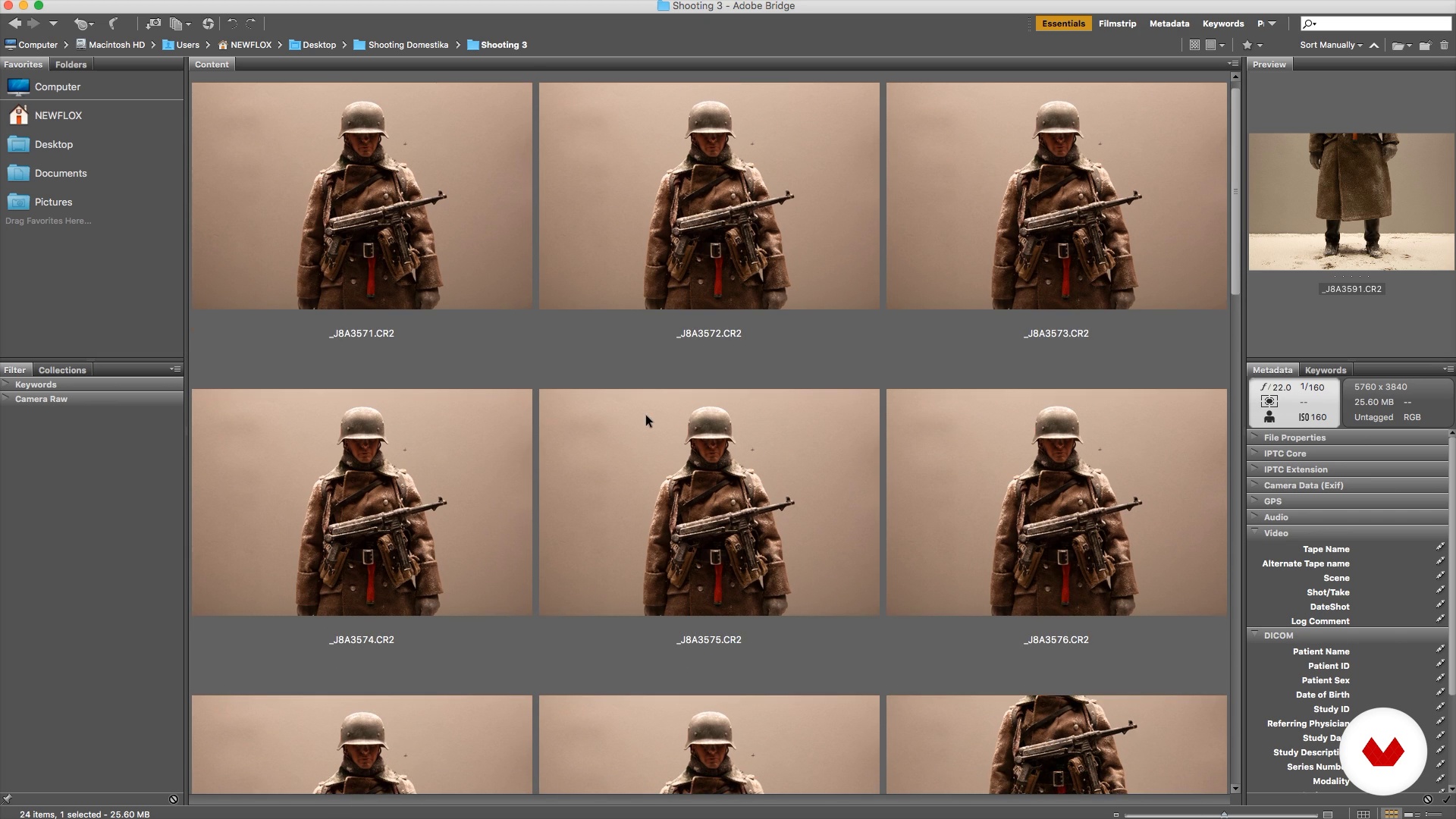This screenshot has width=1456, height=819.
Task: Select thumbnail _J8A3575.CR2
Action: pyautogui.click(x=709, y=502)
